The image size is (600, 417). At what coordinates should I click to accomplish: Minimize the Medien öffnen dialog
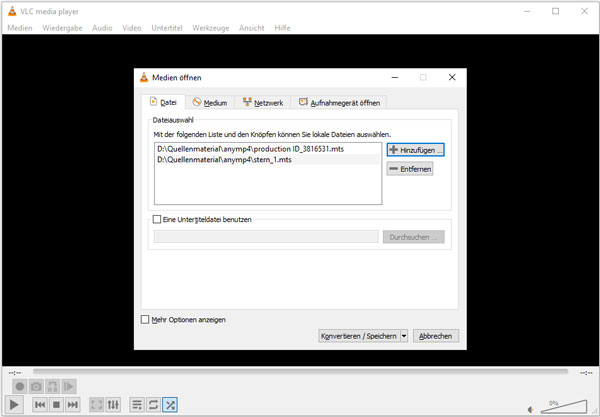coord(395,77)
